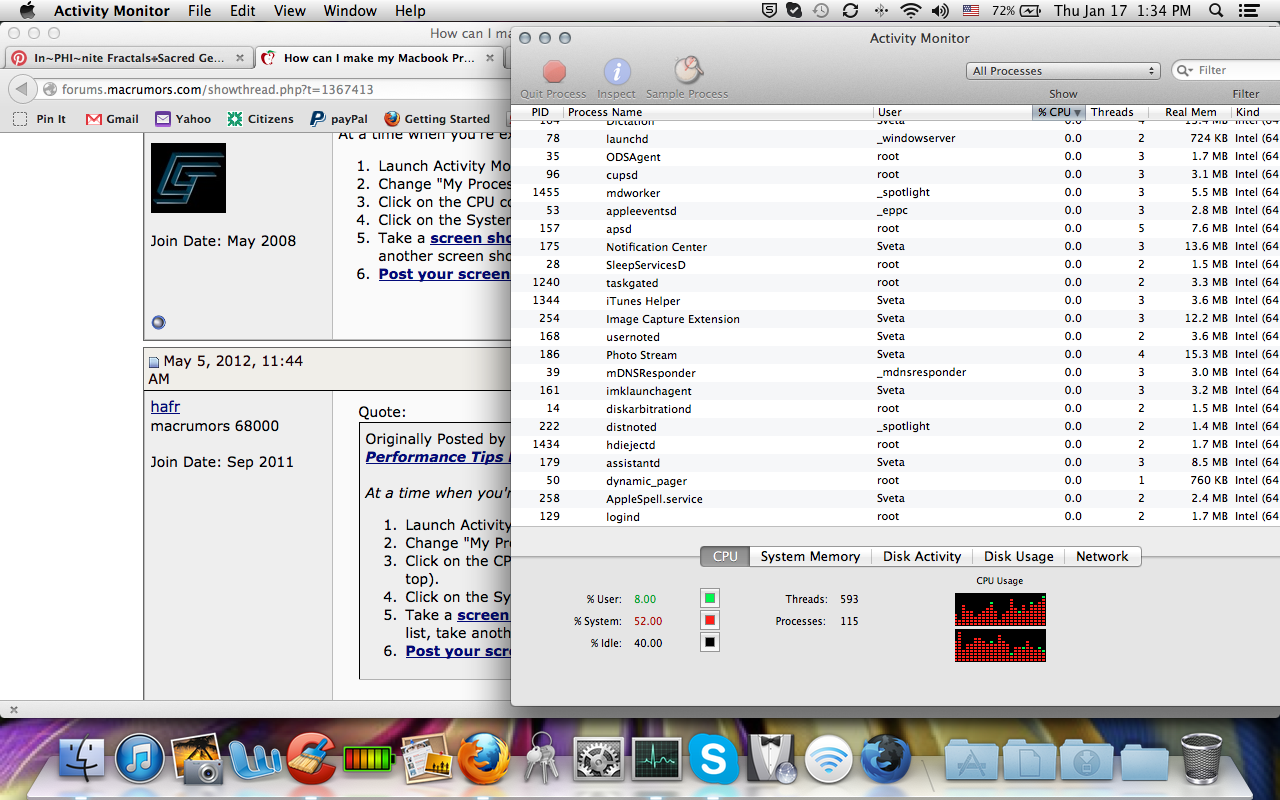Open Spotlight search magnifier in menu bar
The width and height of the screenshot is (1280, 800).
click(x=1216, y=11)
